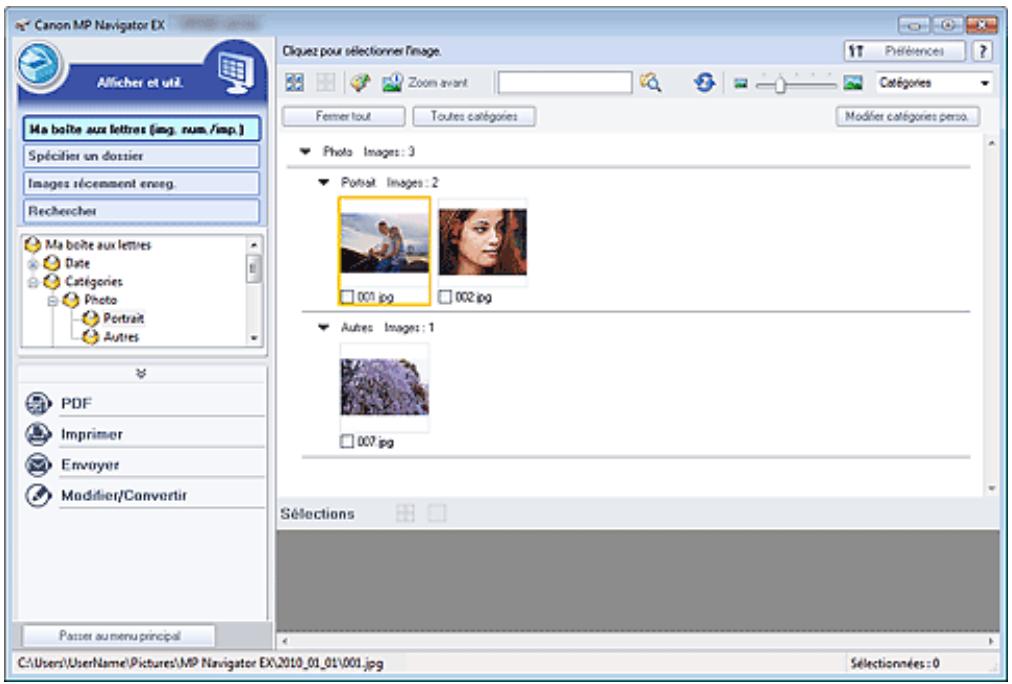1012x684 pixels.
Task: Click Sélections pane right scroll arrow
Action: click(991, 641)
